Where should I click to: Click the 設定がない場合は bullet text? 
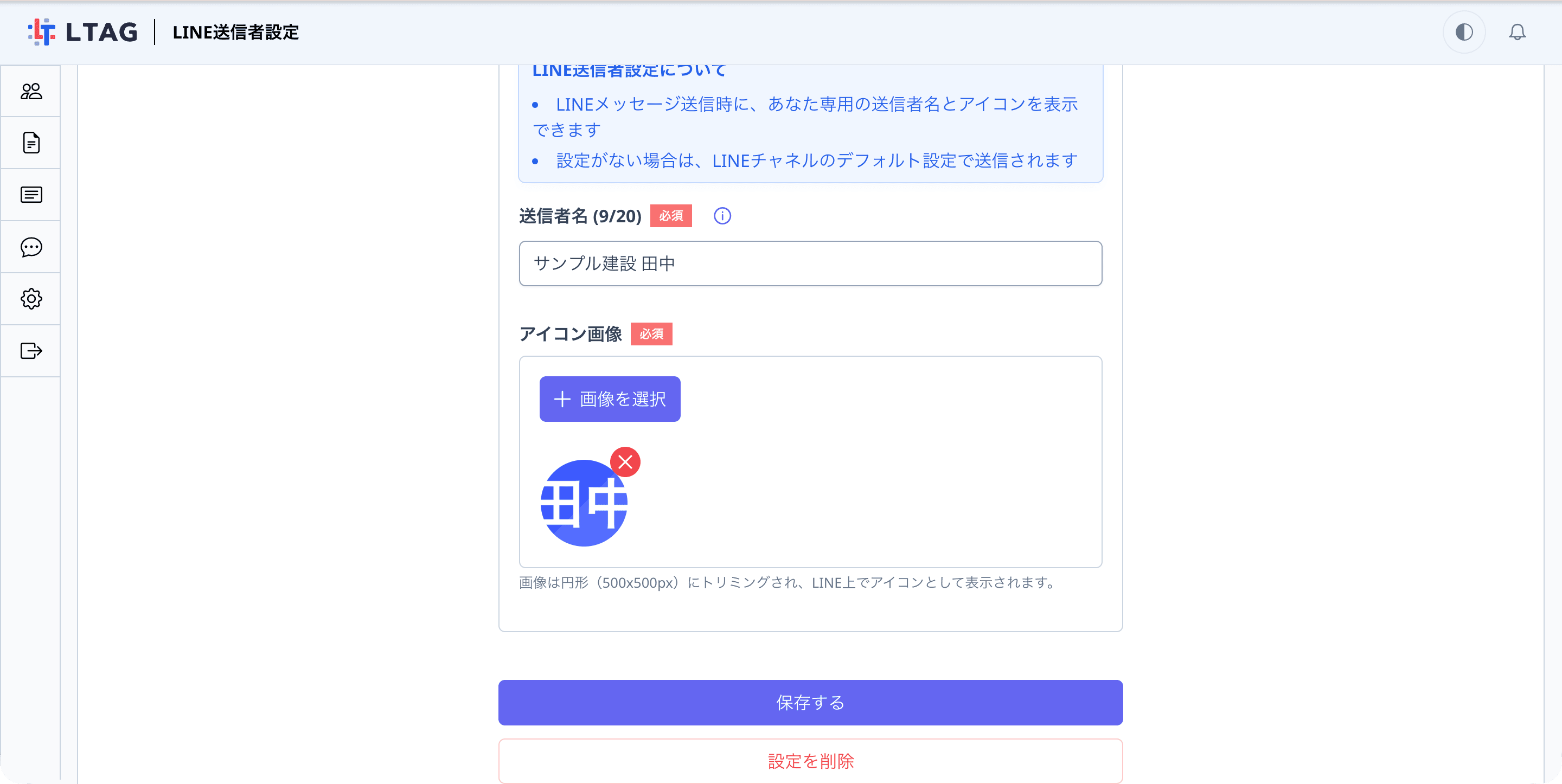(x=816, y=160)
